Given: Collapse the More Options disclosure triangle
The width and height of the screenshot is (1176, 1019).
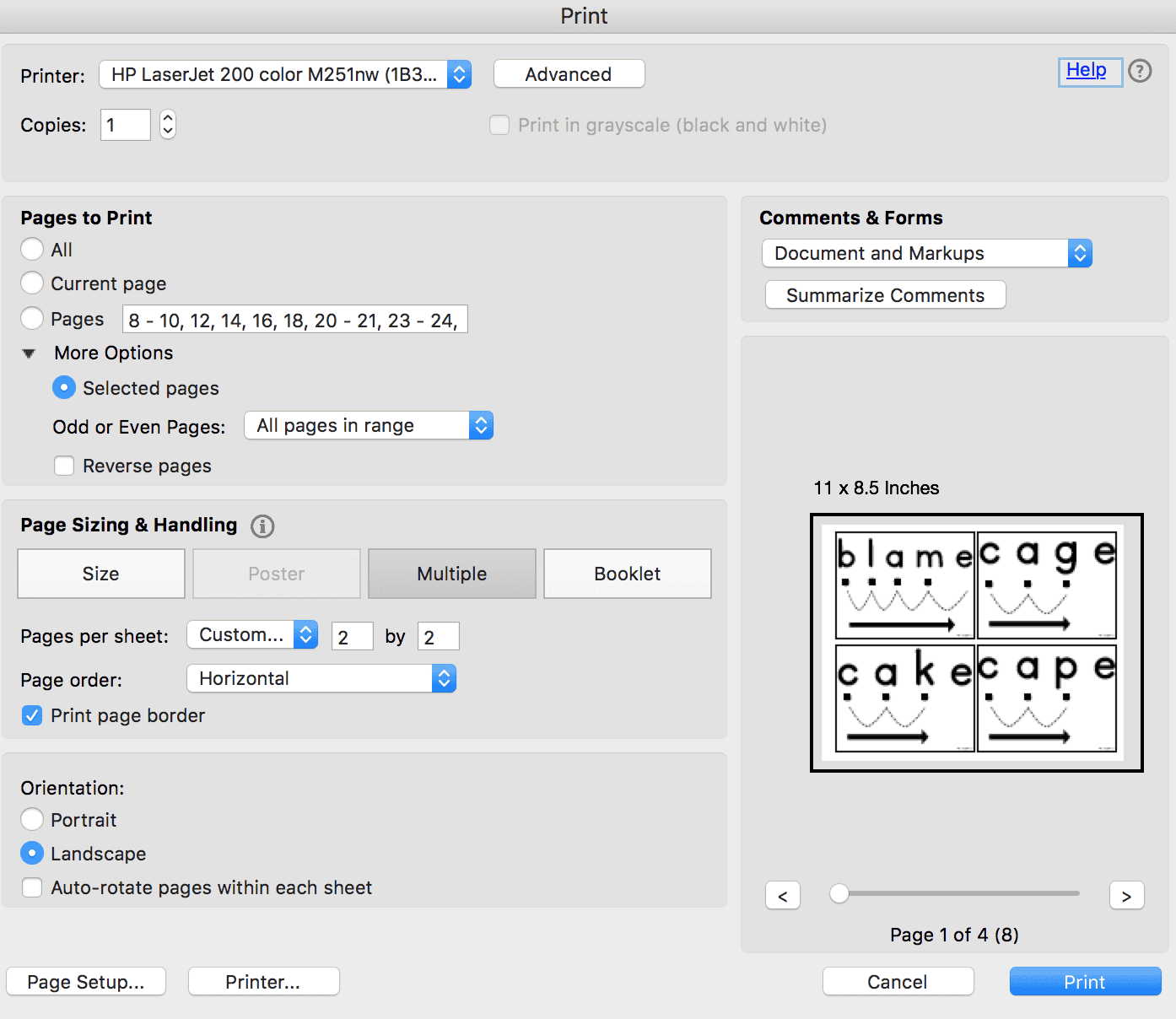Looking at the screenshot, I should click(x=30, y=353).
